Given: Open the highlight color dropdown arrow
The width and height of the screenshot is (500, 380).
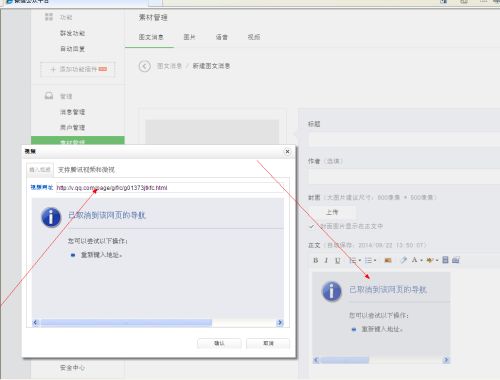Looking at the screenshot, I should pyautogui.click(x=437, y=260).
